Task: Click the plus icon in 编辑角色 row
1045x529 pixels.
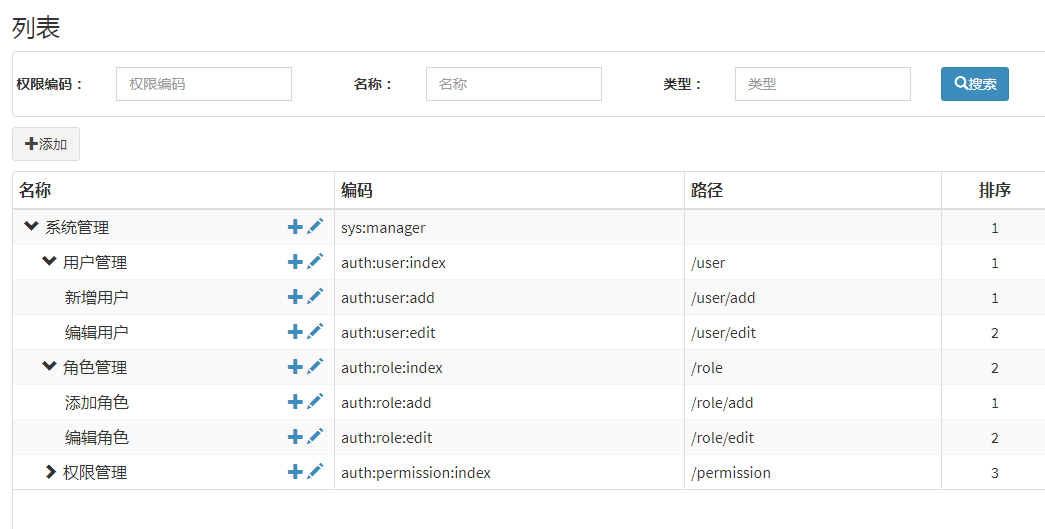Action: tap(295, 437)
